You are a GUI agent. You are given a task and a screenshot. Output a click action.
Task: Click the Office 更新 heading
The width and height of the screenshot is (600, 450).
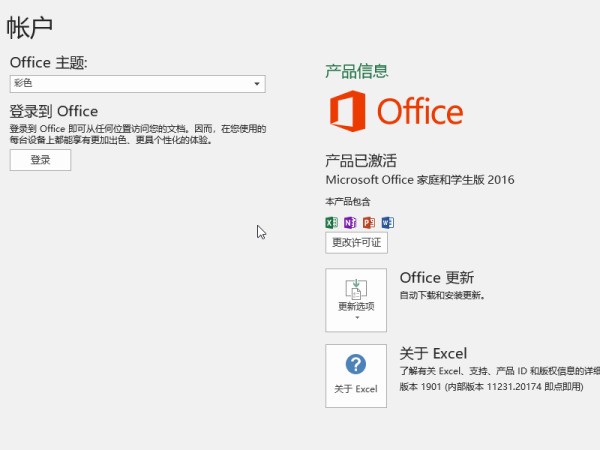click(x=437, y=278)
